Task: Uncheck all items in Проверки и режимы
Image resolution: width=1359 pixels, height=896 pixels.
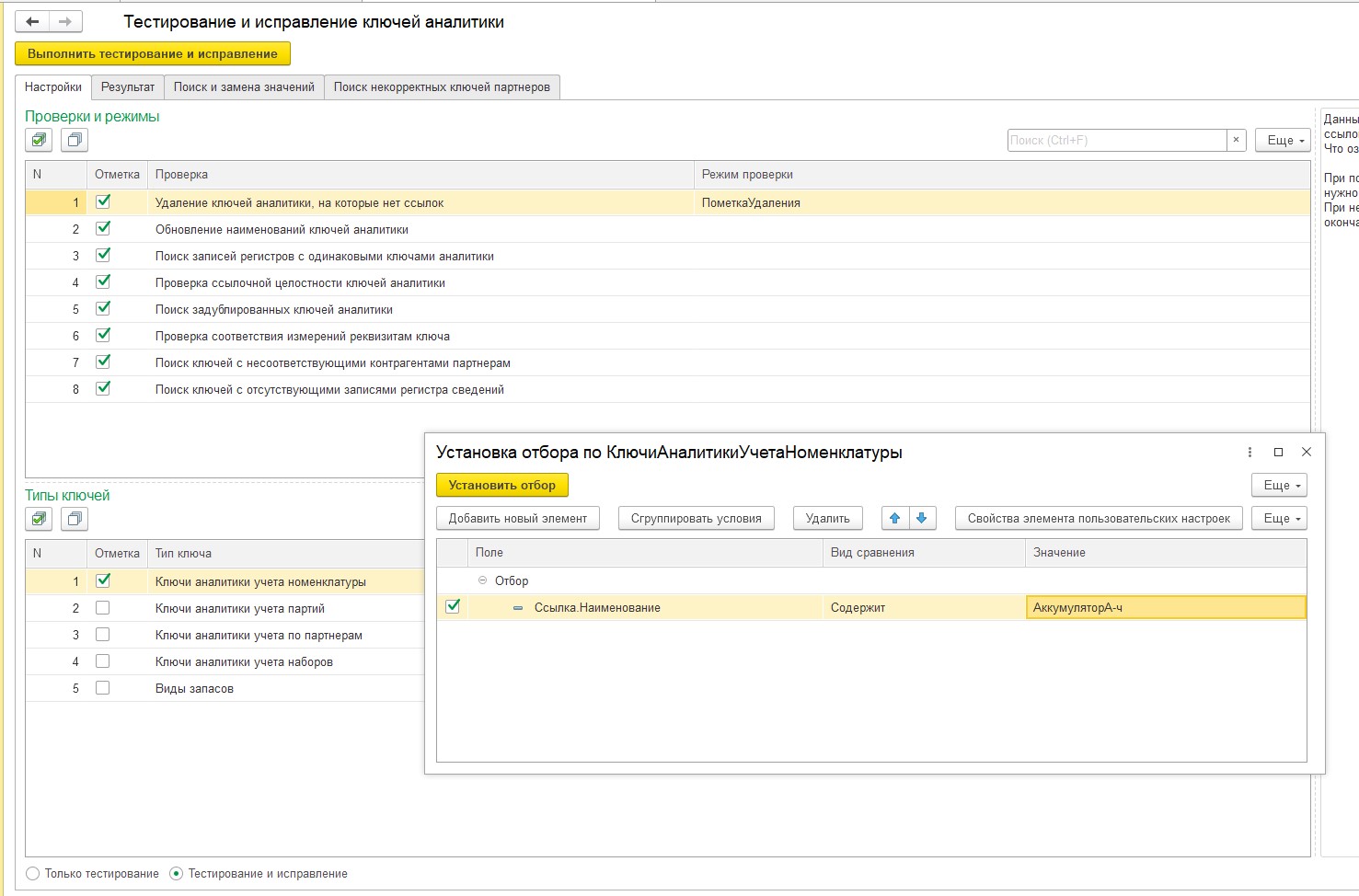Action: pos(75,141)
